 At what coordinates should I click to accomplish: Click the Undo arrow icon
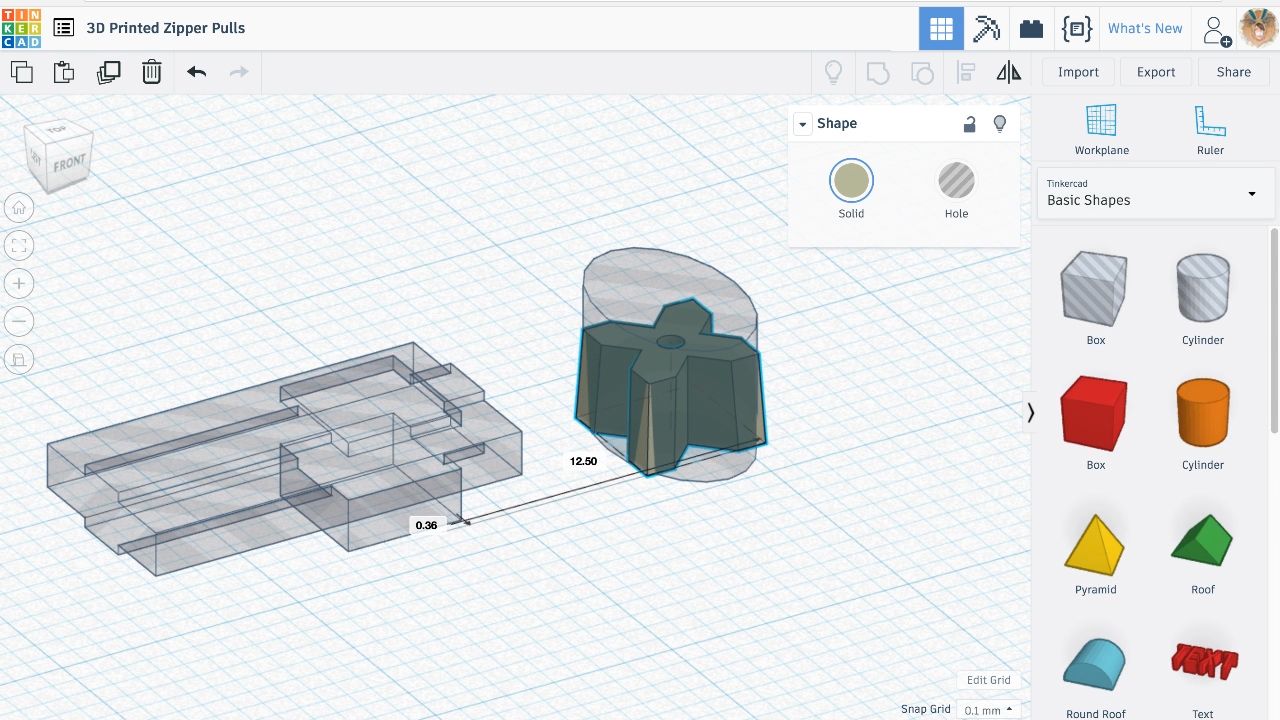tap(196, 71)
